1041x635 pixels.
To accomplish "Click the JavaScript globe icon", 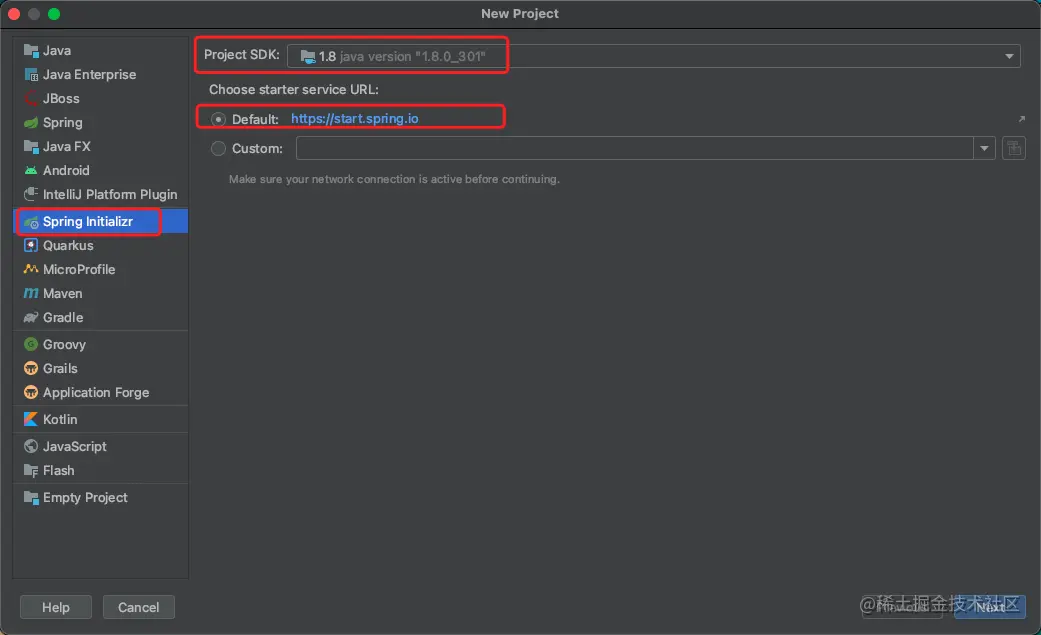I will pyautogui.click(x=31, y=446).
